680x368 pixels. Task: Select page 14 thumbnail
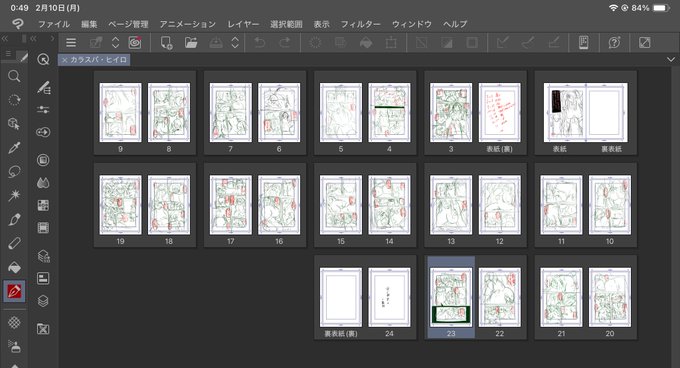click(389, 205)
